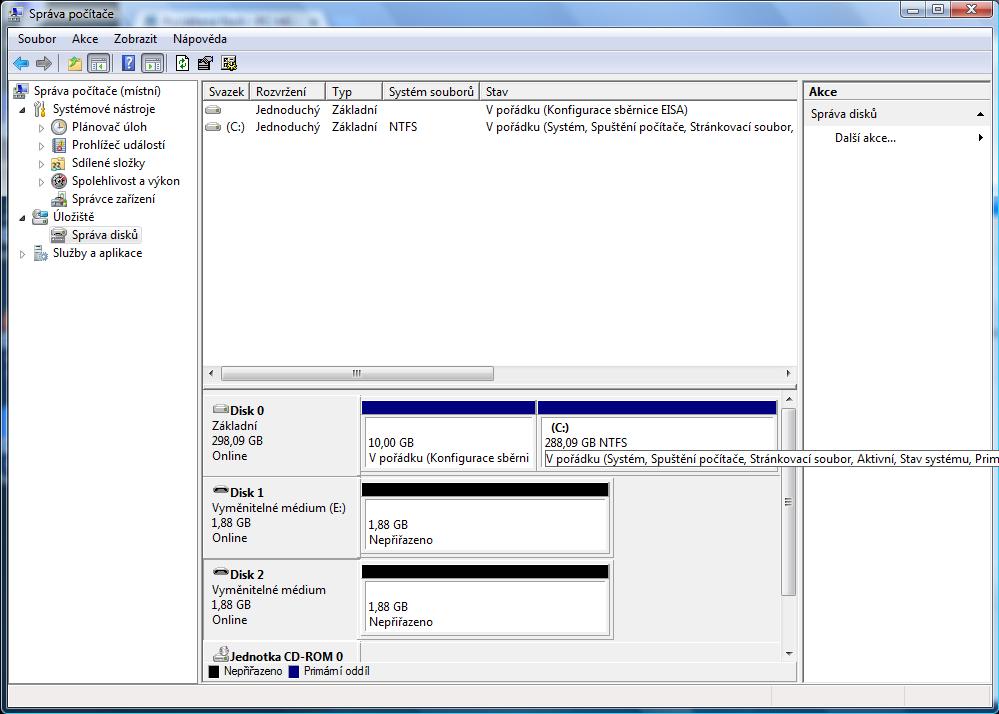The image size is (999, 714).
Task: Click the Disk 1 removable media icon
Action: (220, 492)
